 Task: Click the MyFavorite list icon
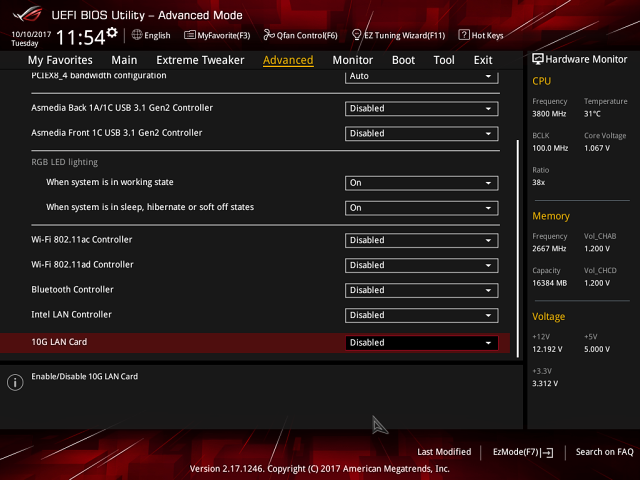tap(190, 35)
